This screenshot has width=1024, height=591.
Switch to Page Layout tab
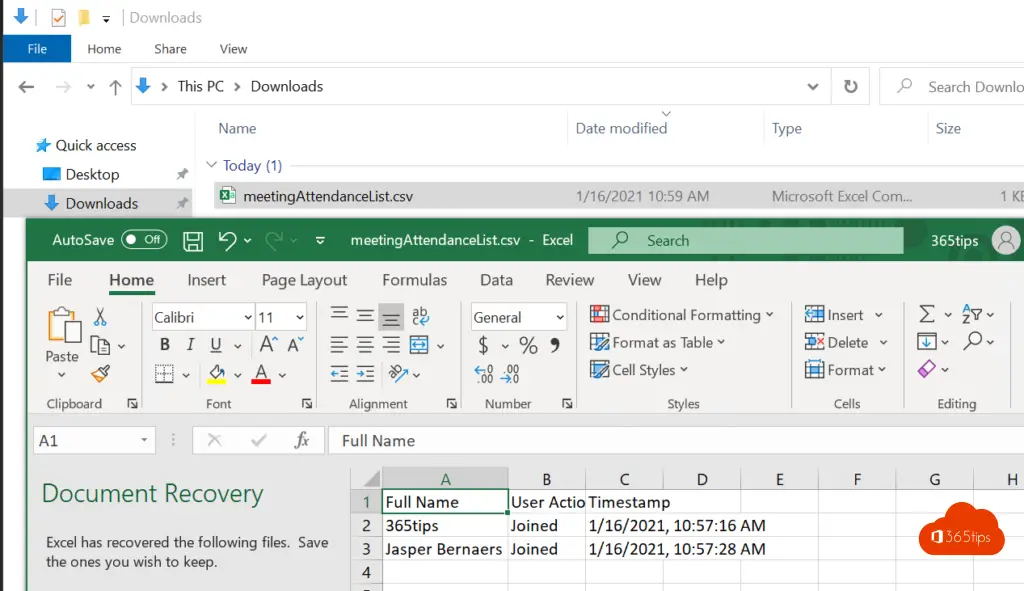(x=304, y=280)
